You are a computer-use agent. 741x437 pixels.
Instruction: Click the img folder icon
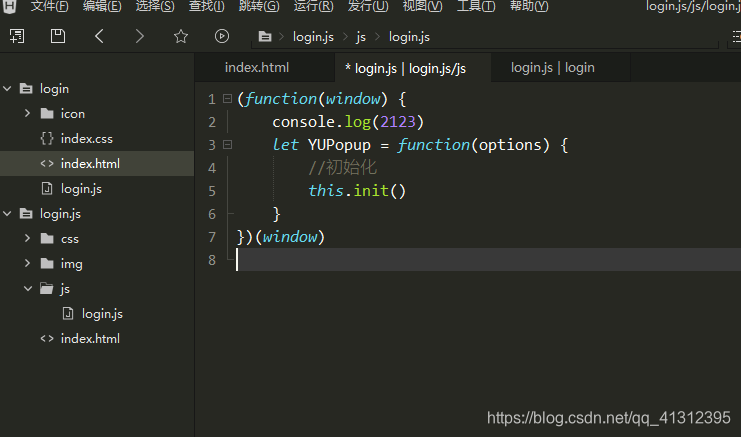[47, 263]
